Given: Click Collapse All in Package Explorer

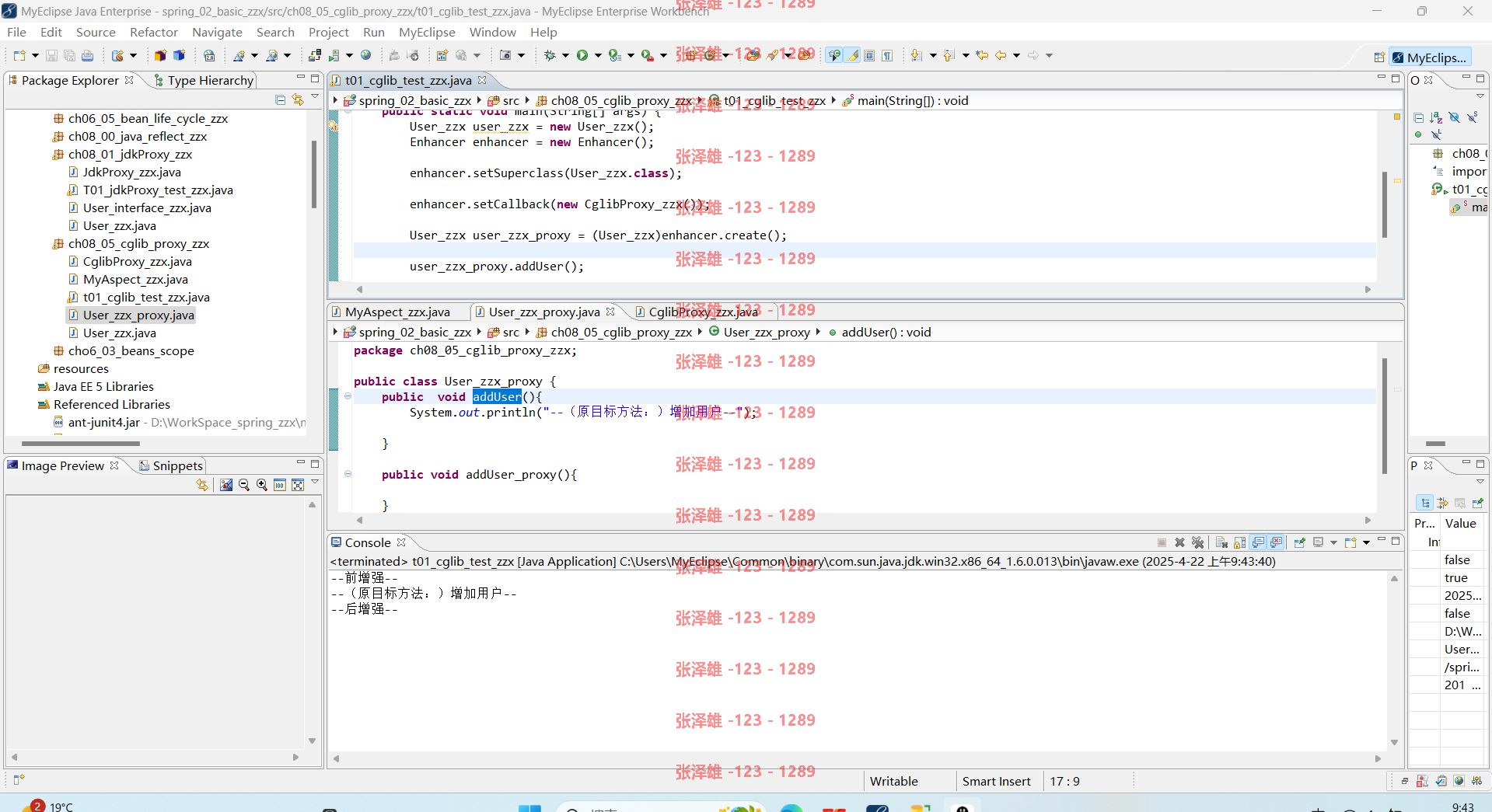Looking at the screenshot, I should [x=281, y=99].
